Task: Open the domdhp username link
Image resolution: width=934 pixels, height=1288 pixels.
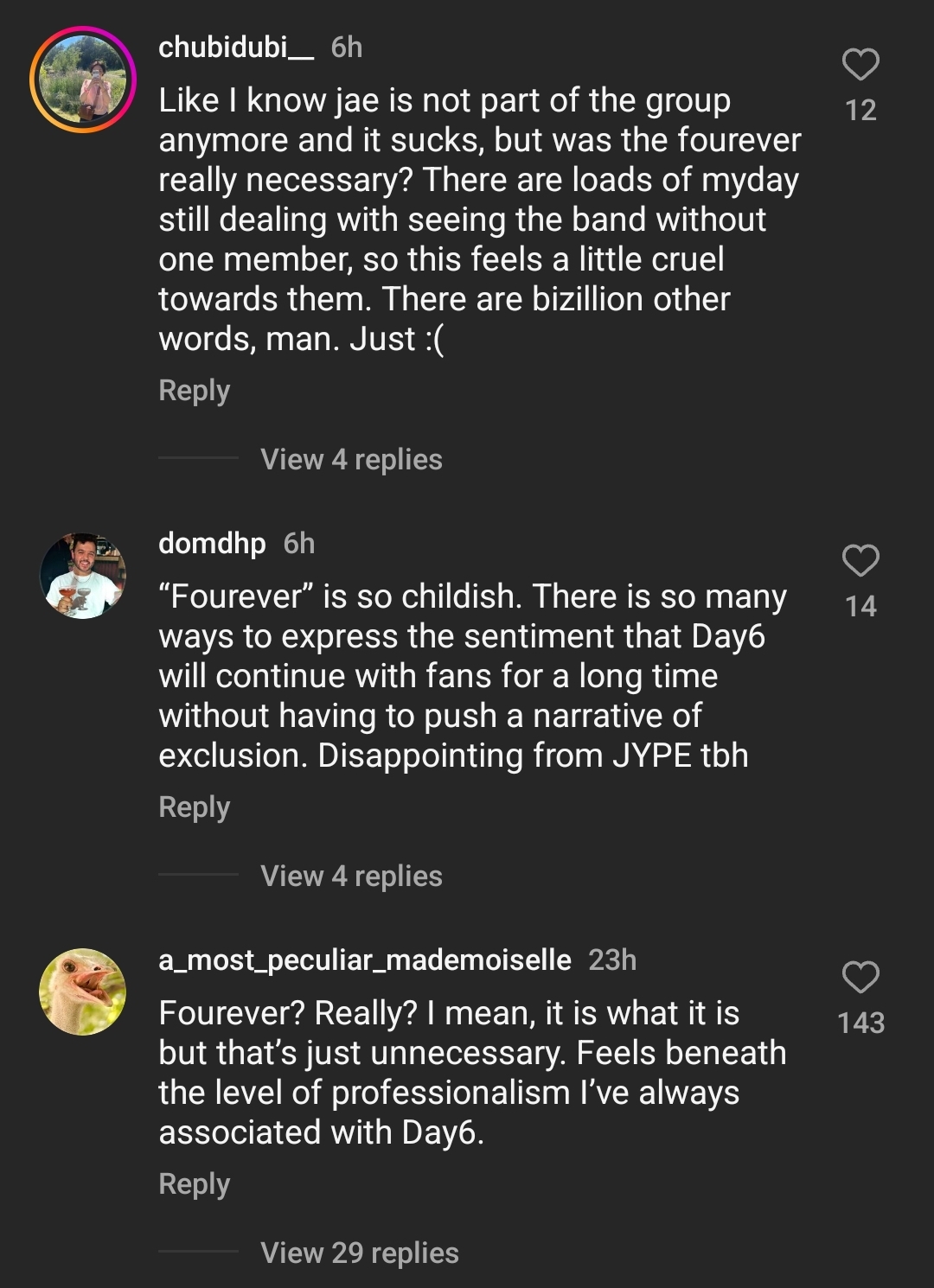Action: (x=212, y=544)
